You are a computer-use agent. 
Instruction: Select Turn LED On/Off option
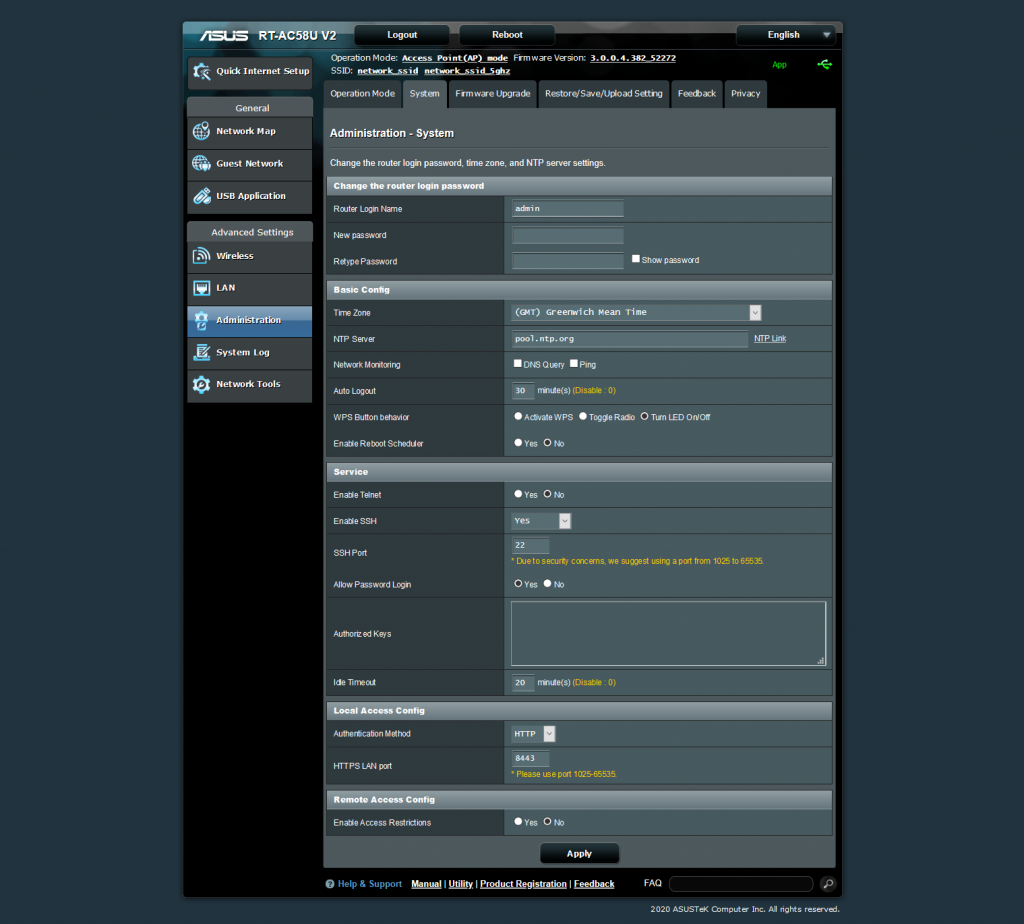pyautogui.click(x=645, y=417)
